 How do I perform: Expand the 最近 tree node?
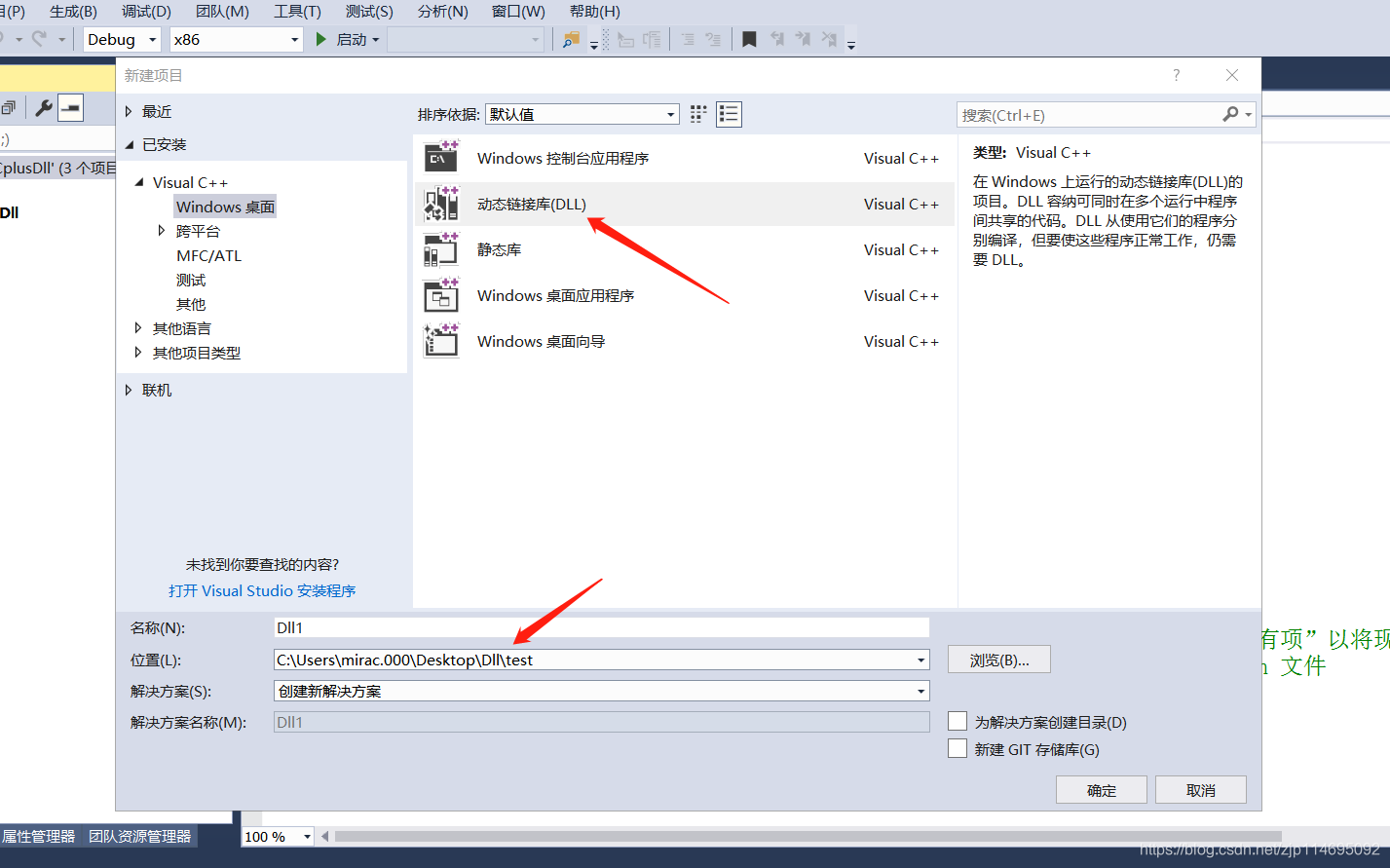pos(129,112)
